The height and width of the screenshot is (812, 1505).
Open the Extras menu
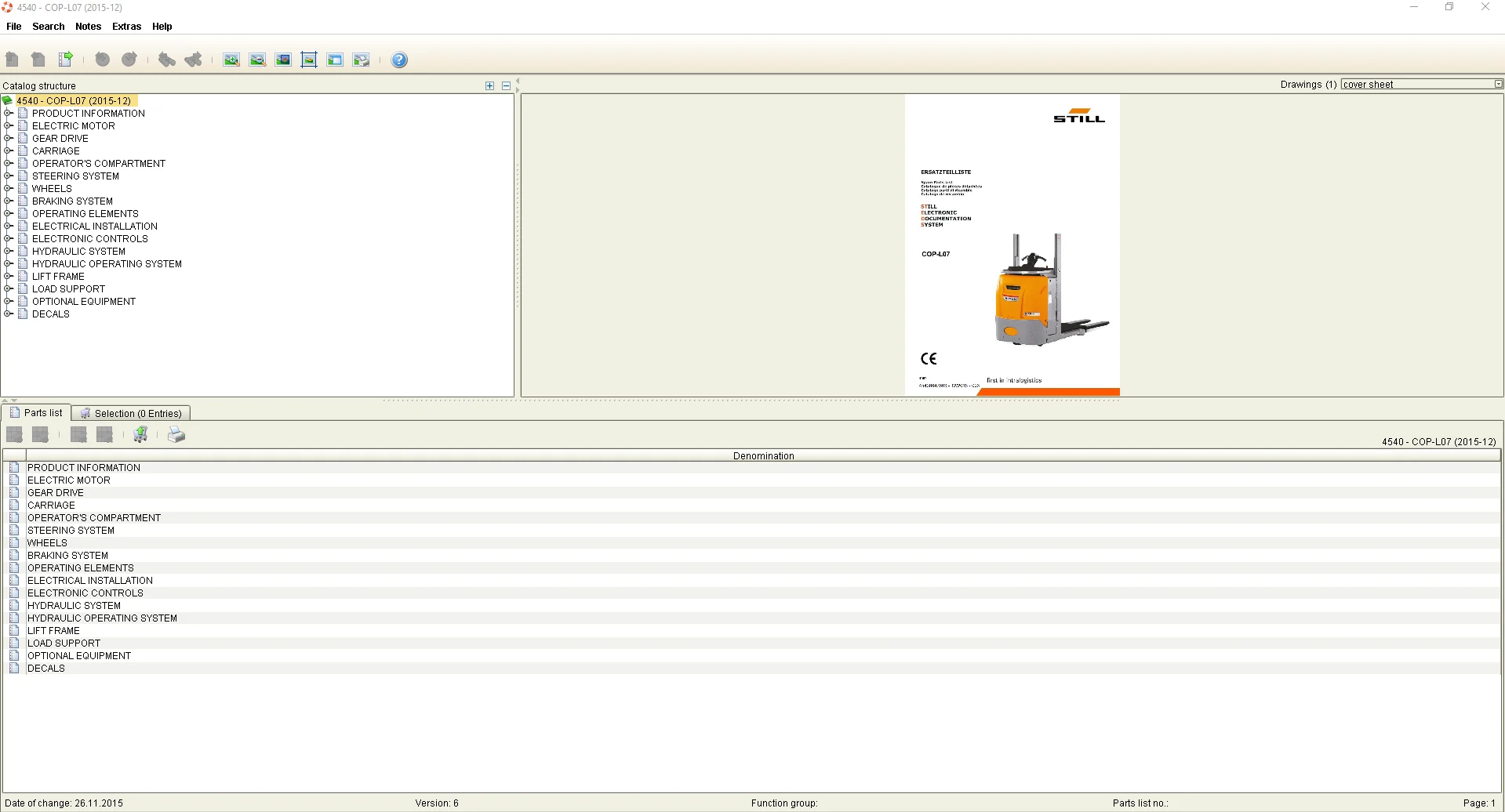[x=126, y=26]
